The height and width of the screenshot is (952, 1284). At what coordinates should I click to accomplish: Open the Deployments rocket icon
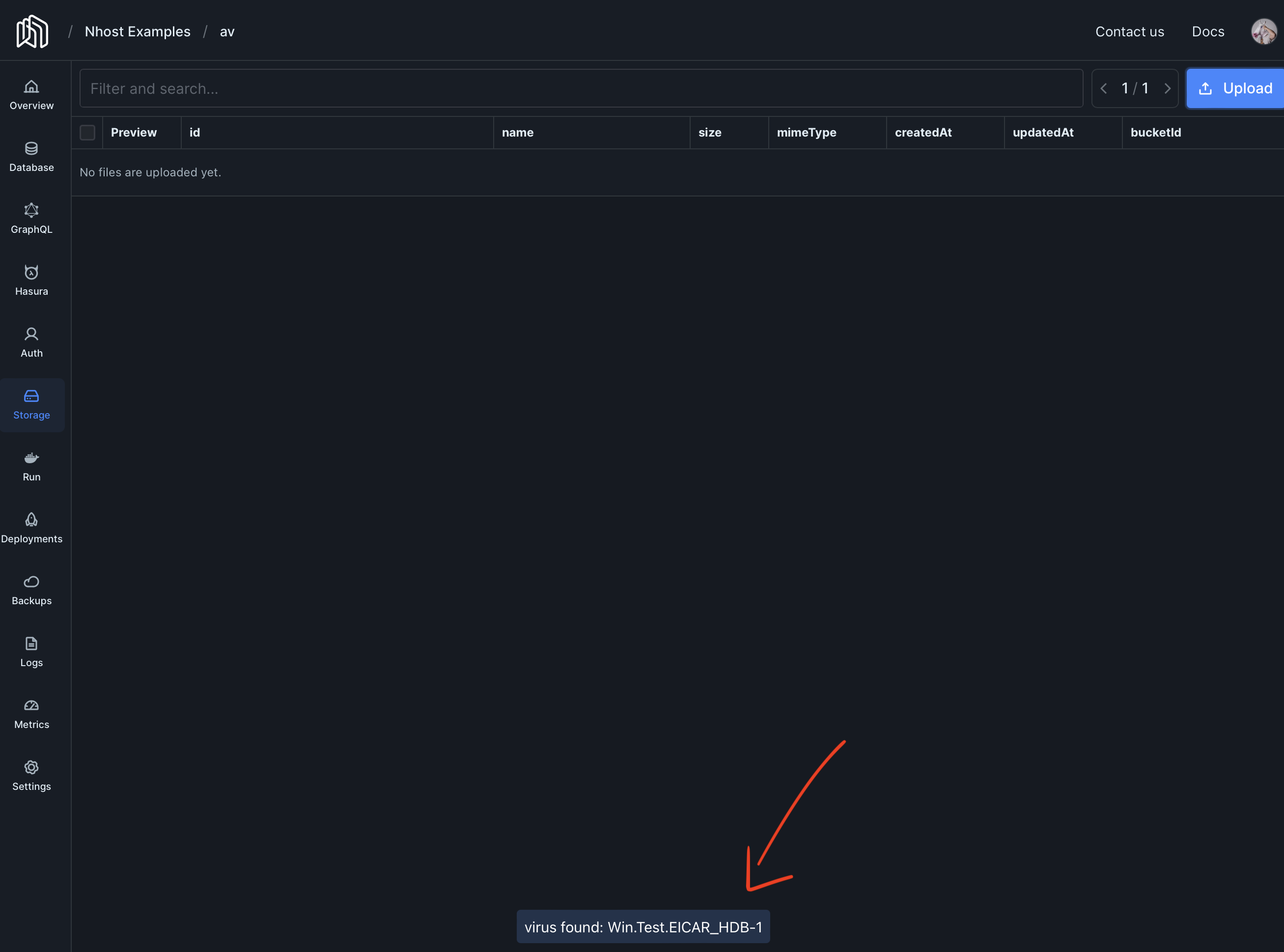[x=31, y=520]
